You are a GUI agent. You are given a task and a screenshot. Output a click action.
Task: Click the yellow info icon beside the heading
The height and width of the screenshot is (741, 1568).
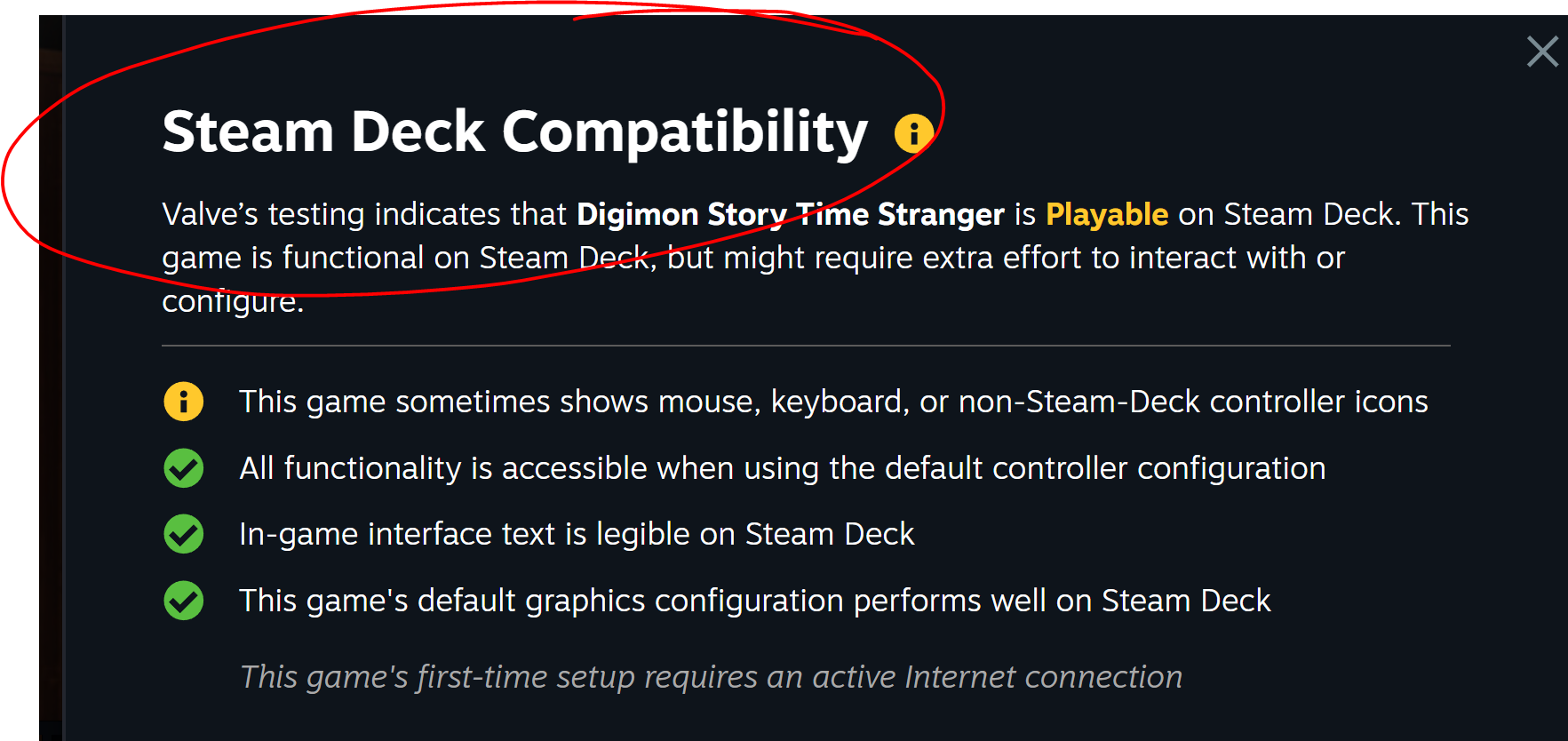point(913,133)
